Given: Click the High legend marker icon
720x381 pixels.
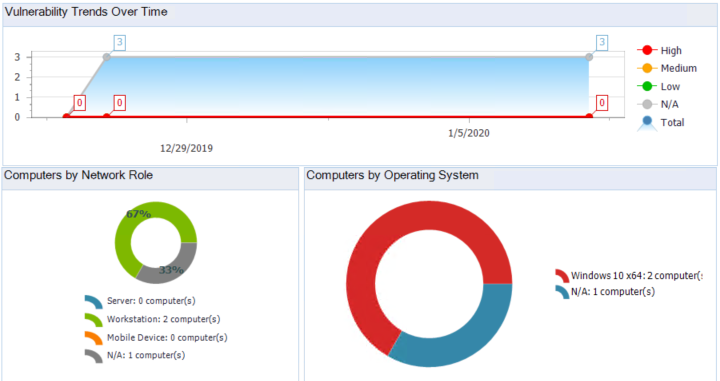Looking at the screenshot, I should (x=647, y=50).
